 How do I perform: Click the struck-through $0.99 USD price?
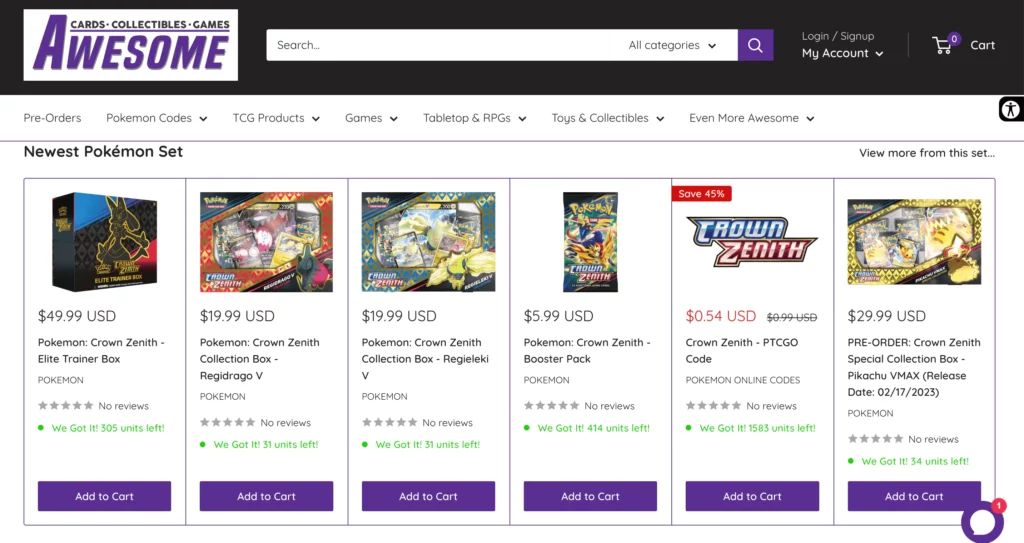[792, 318]
